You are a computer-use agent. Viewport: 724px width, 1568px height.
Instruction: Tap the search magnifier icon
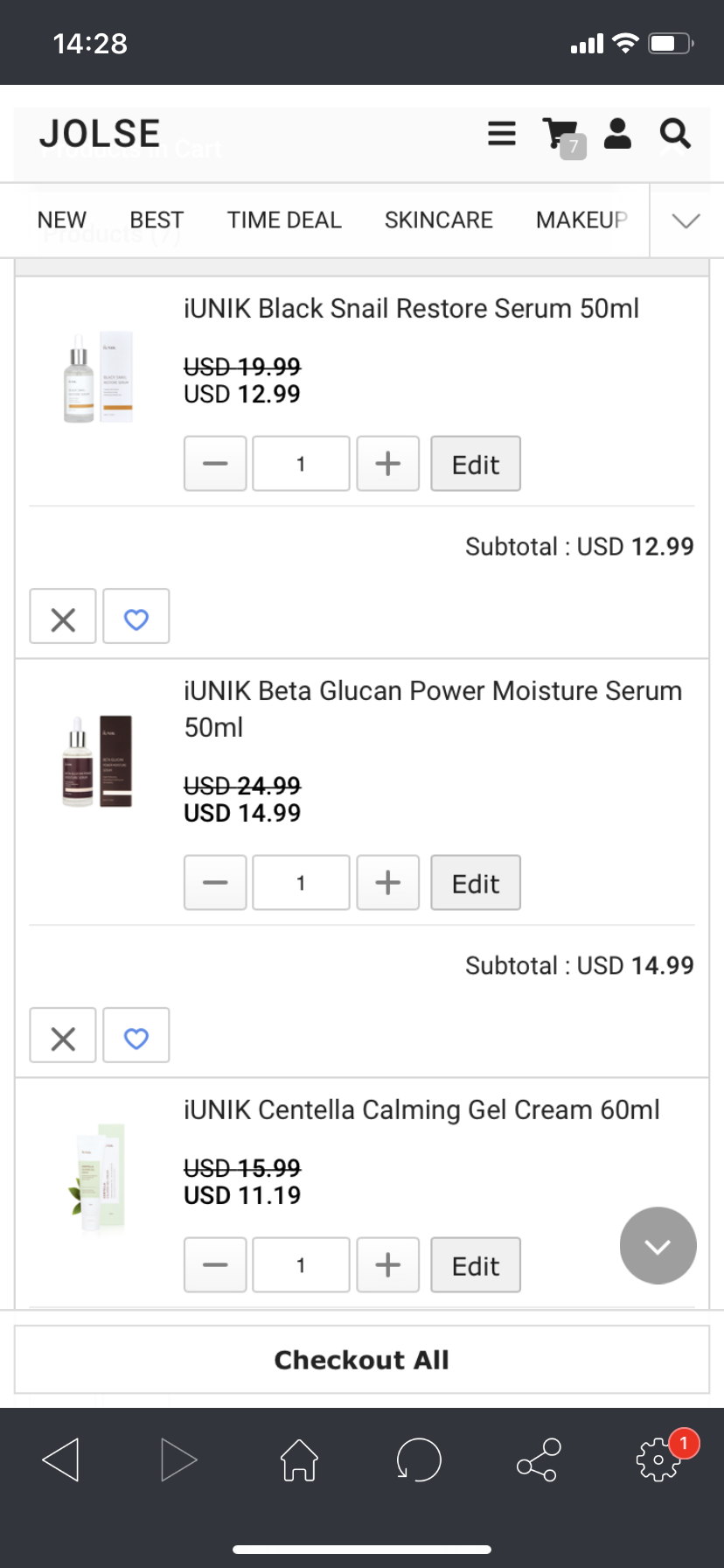pyautogui.click(x=675, y=134)
